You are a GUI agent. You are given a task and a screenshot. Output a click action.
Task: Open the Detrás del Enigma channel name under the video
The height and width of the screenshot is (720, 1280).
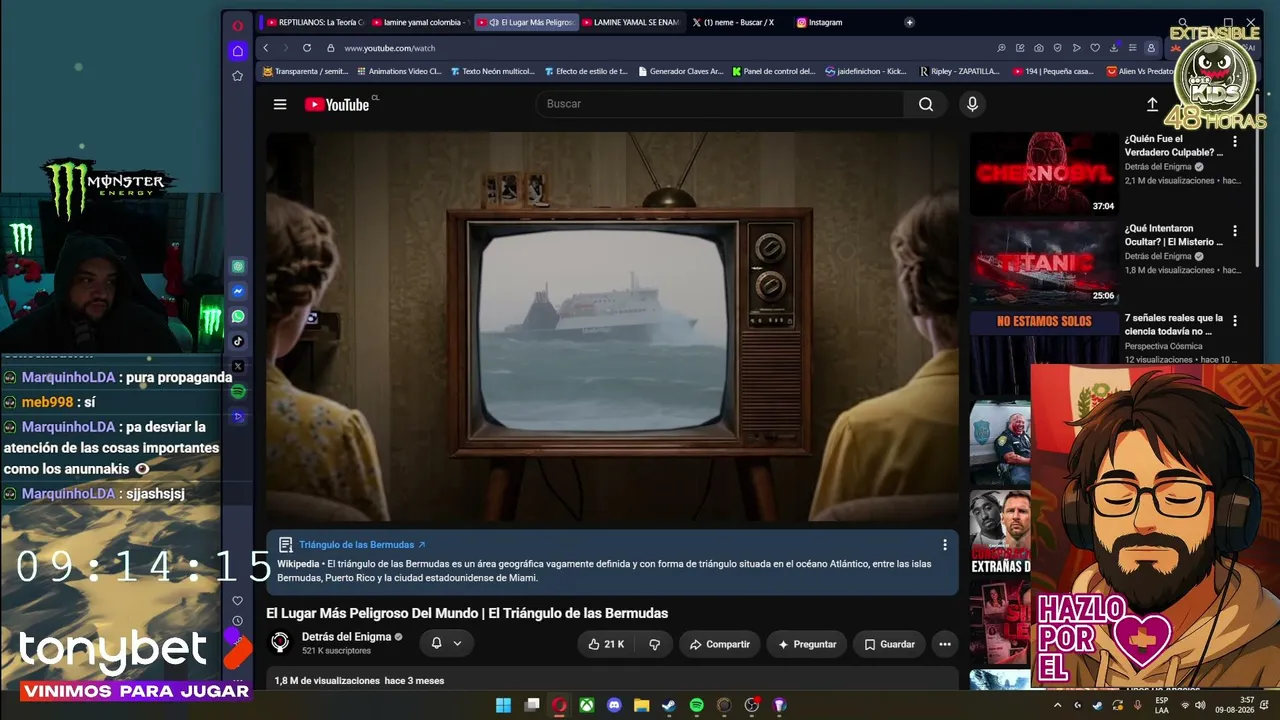(x=346, y=637)
